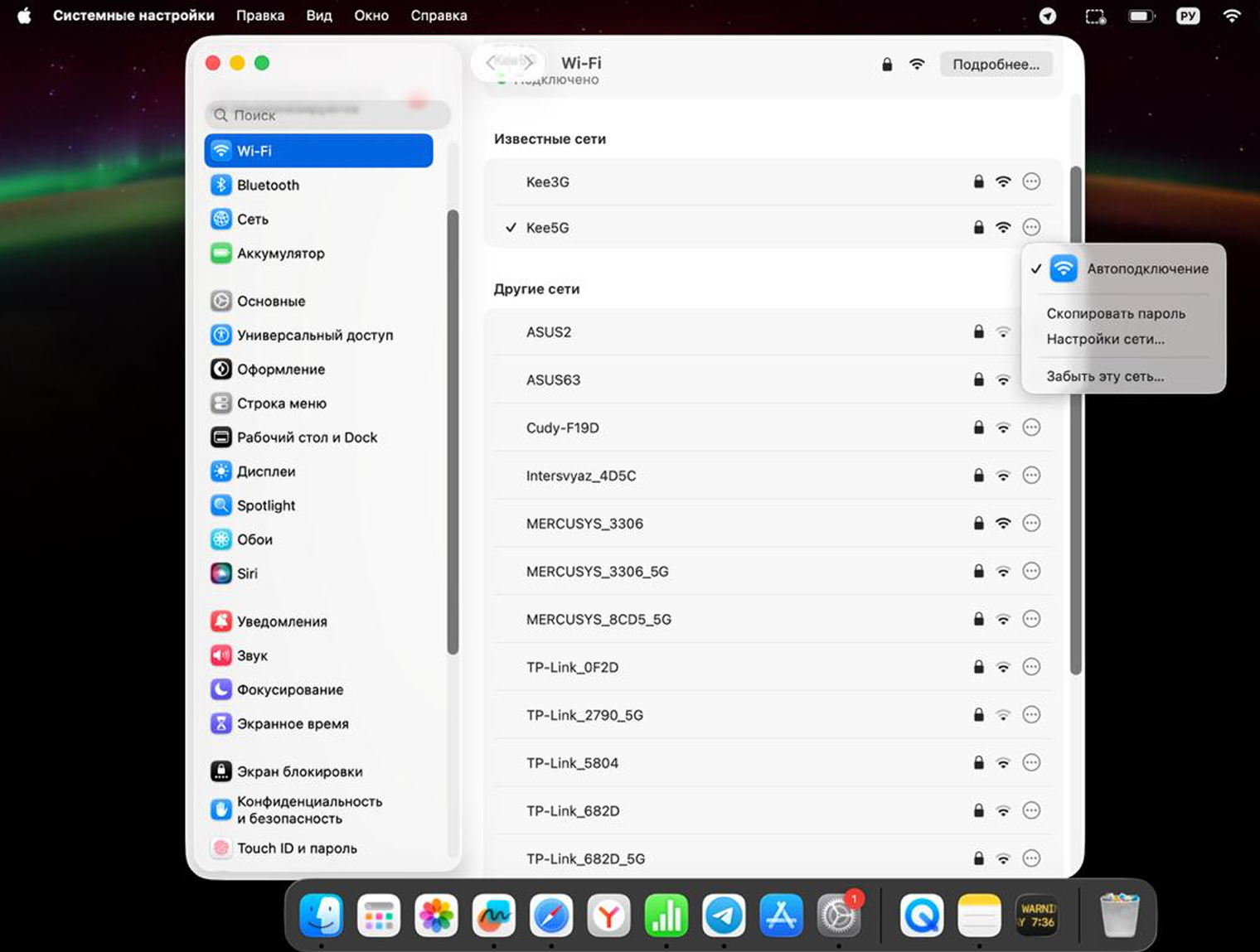
Task: Open Photos from the Dock
Action: [436, 916]
